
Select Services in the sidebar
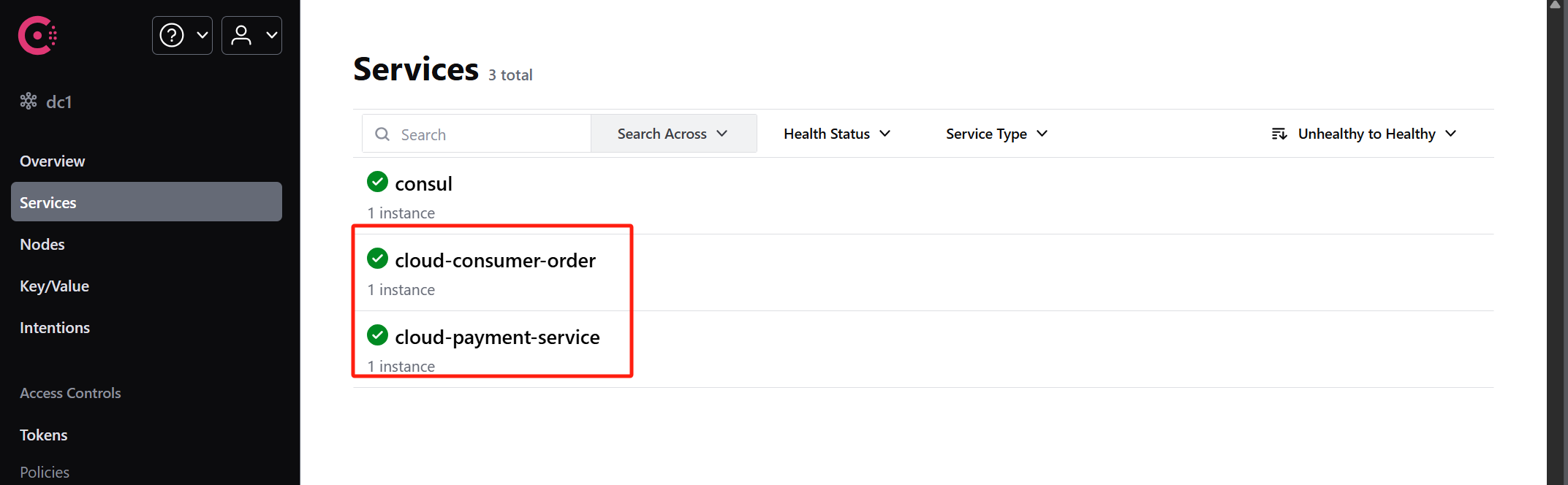146,202
